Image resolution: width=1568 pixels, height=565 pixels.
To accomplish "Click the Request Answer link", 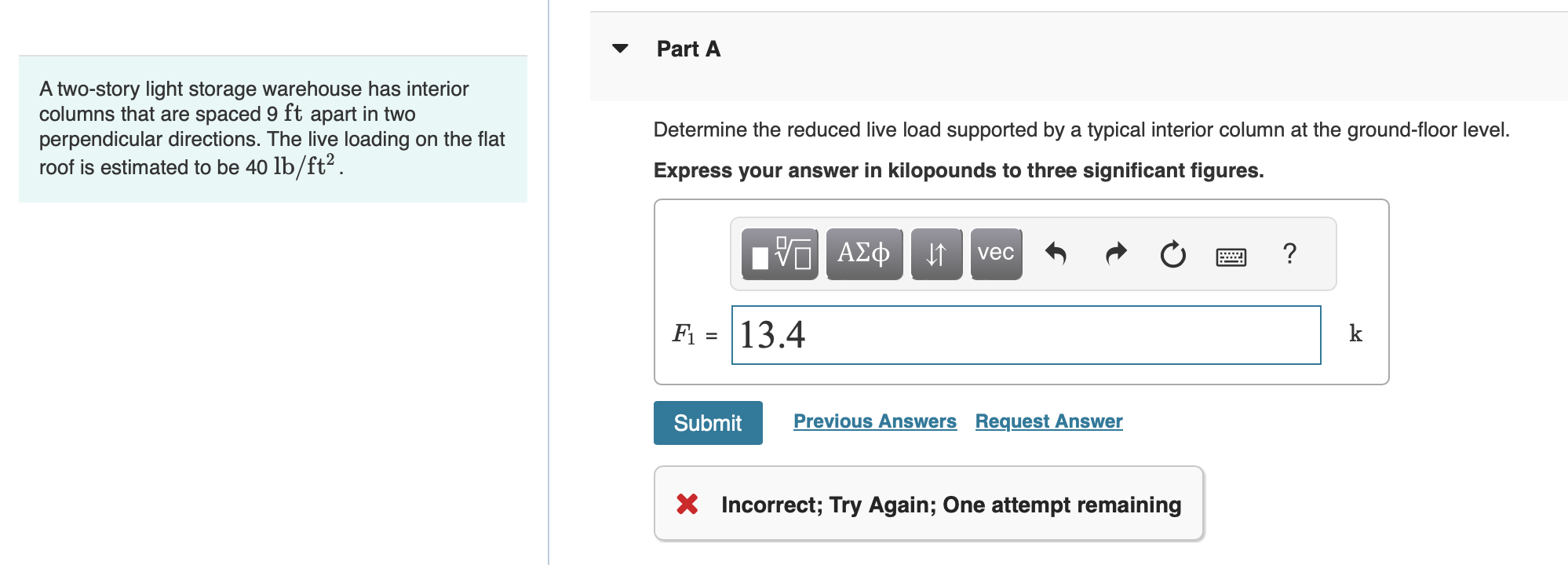I will tap(1048, 421).
